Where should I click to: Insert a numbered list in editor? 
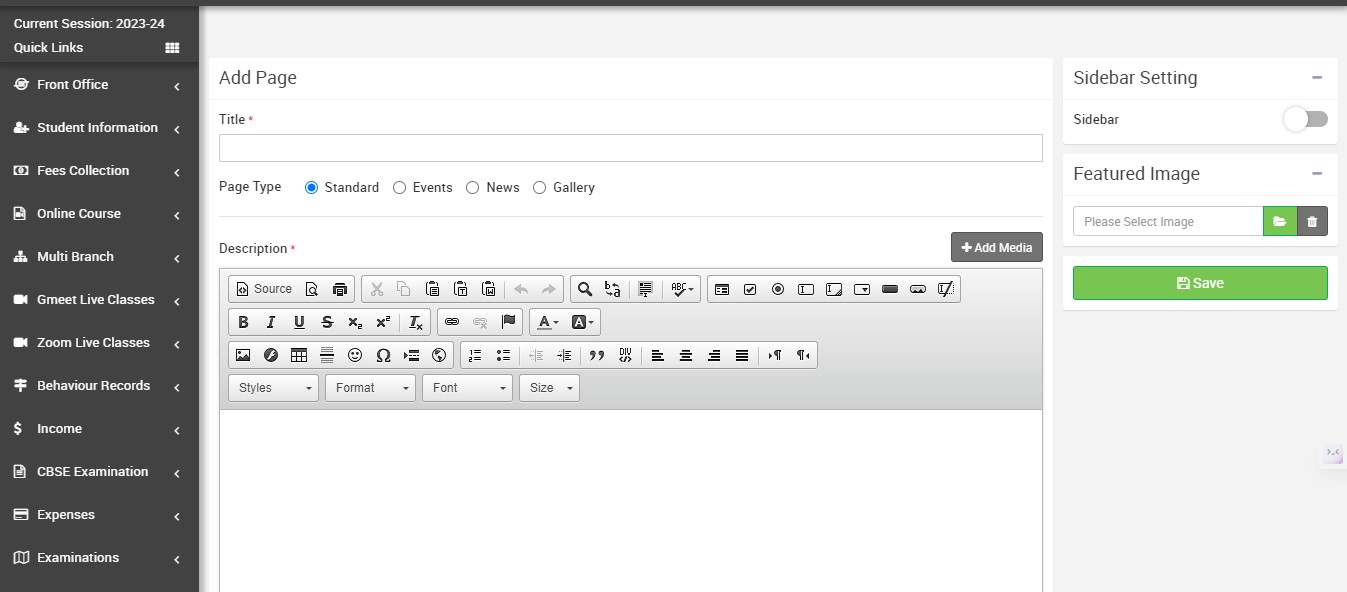475,355
